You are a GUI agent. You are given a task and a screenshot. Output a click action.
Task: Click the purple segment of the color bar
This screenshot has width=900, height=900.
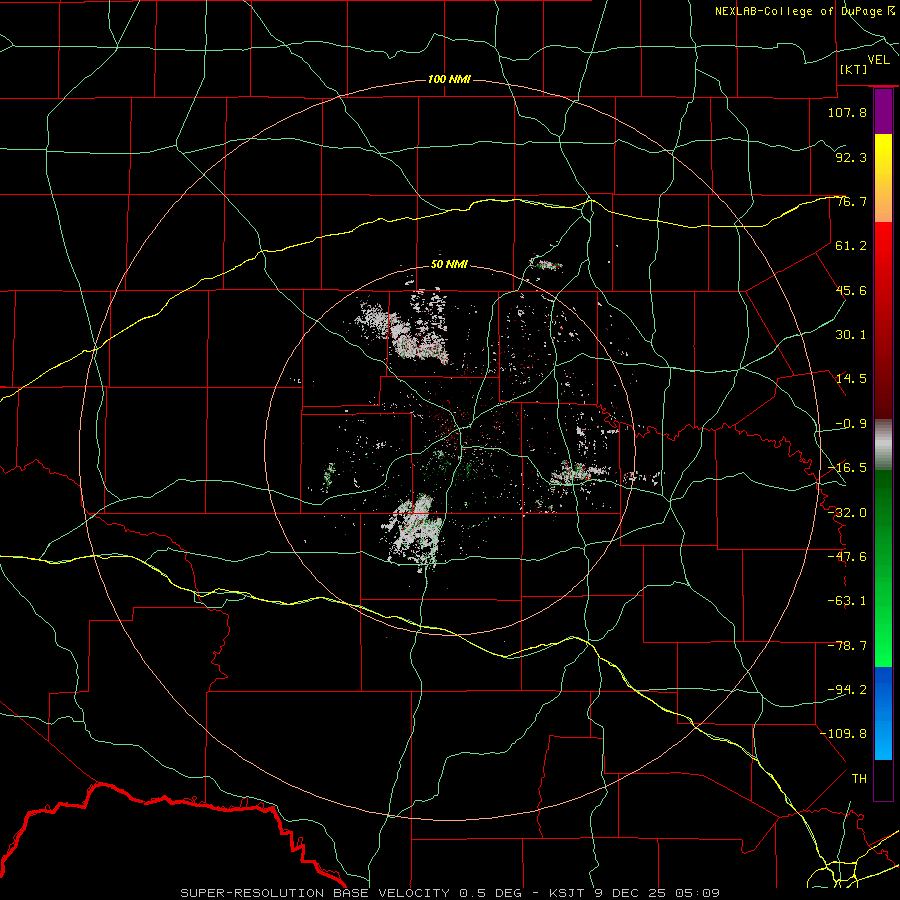click(883, 112)
